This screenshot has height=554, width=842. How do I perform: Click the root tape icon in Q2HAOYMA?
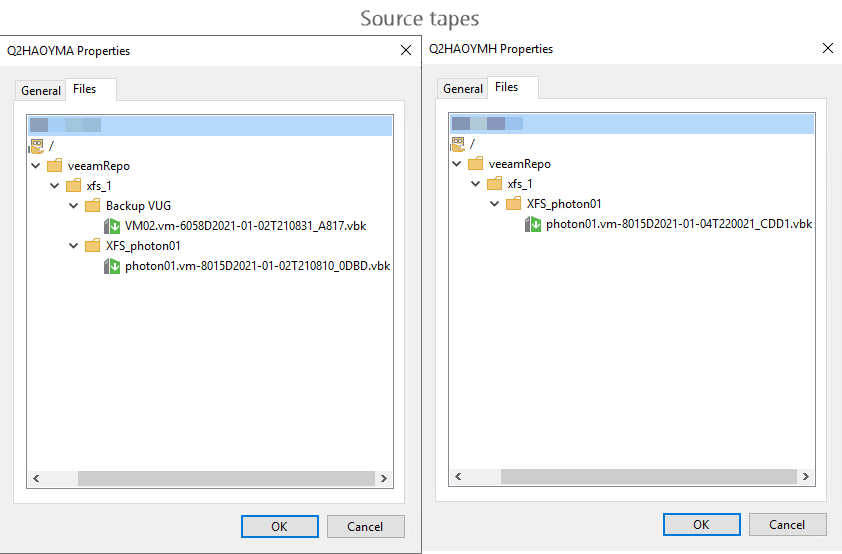[37, 145]
